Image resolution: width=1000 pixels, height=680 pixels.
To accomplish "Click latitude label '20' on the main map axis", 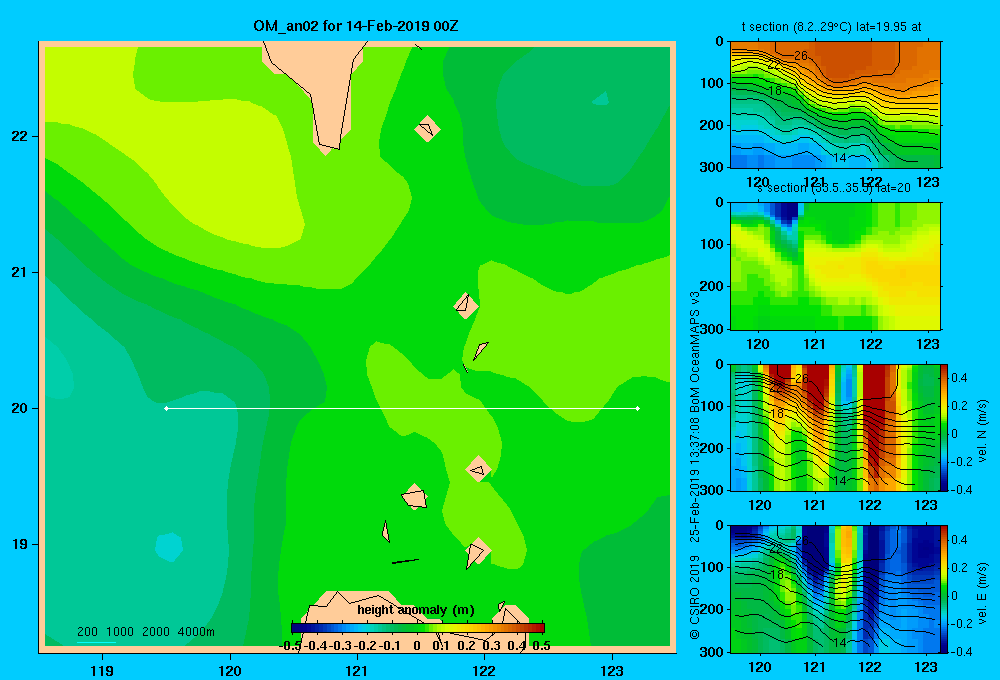I will pyautogui.click(x=20, y=408).
